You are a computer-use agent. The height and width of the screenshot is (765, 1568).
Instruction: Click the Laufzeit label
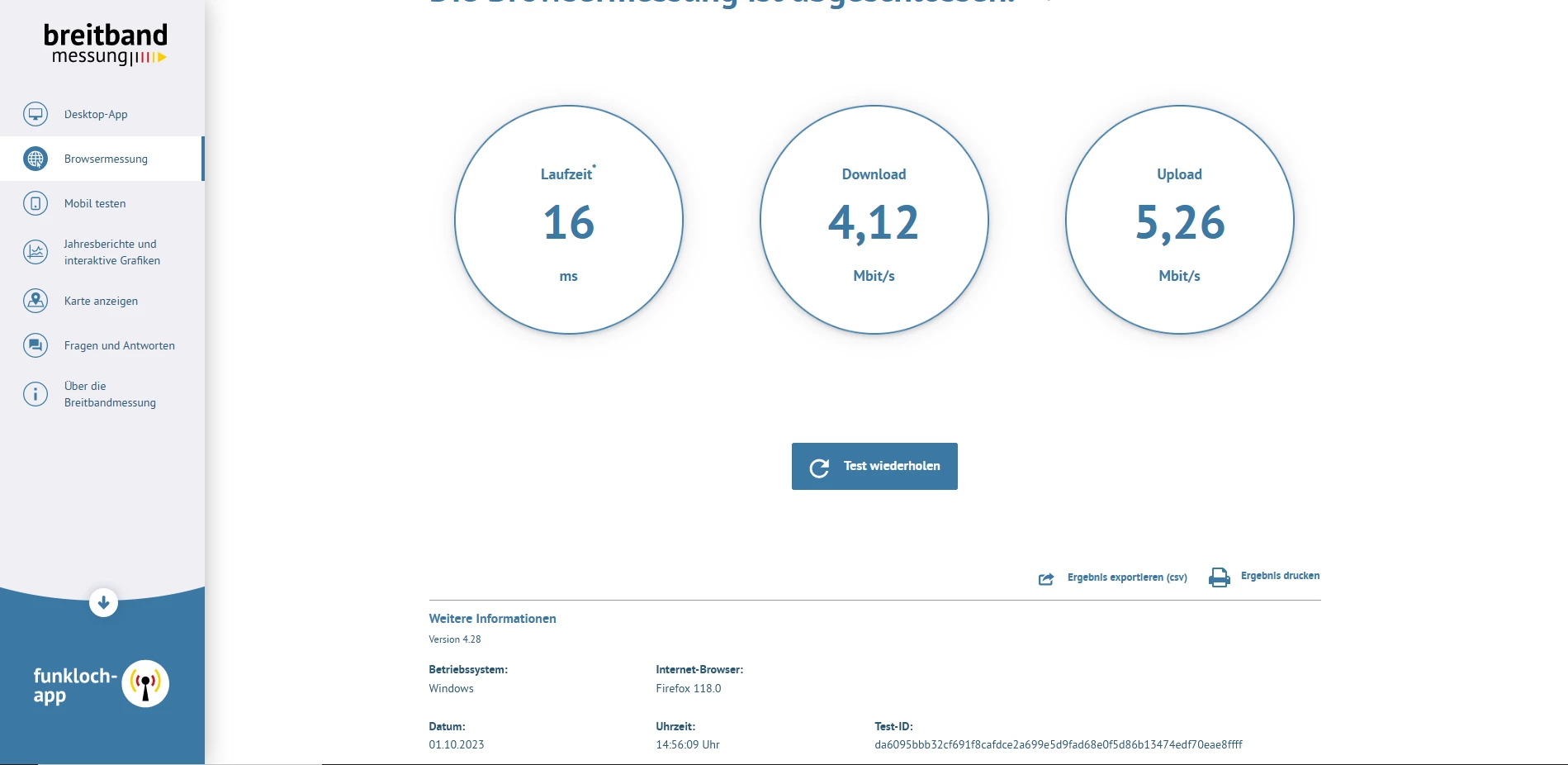(566, 174)
